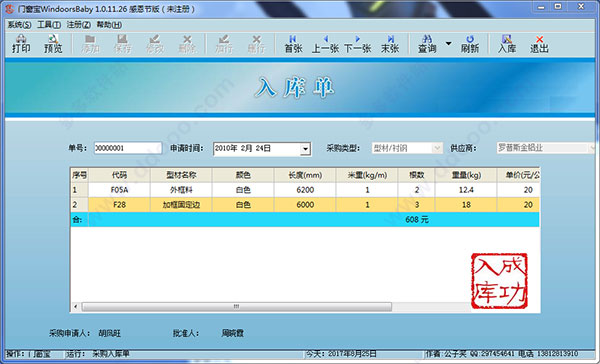Select cell F28 in row 2
The height and width of the screenshot is (364, 600).
(x=119, y=205)
